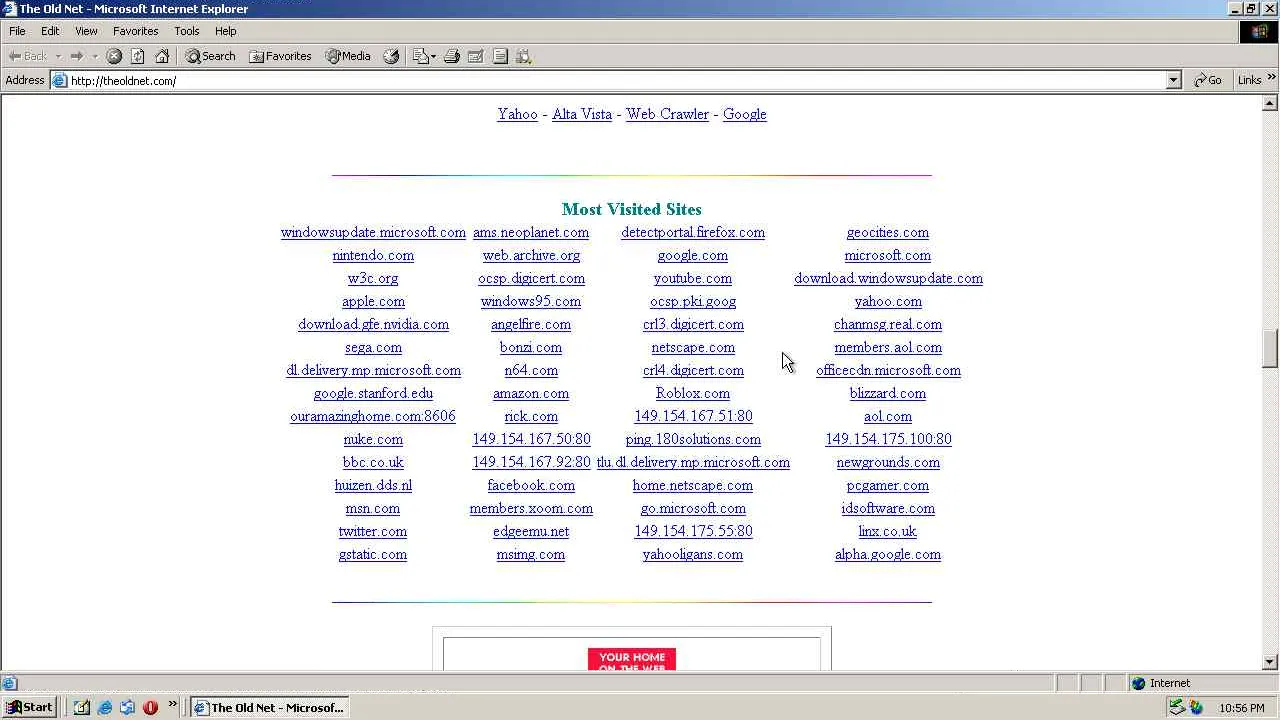
Task: Expand the Quick Launch overflow chevron
Action: (172, 704)
